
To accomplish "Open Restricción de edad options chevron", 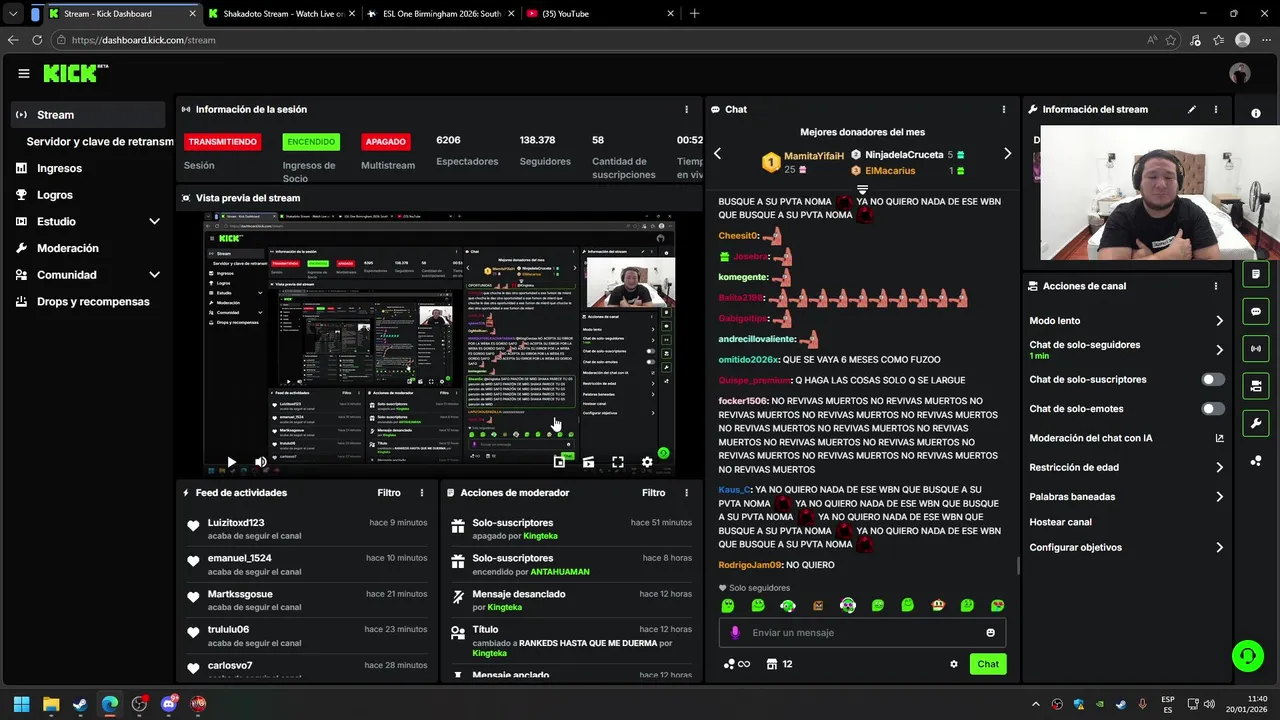I will pos(1219,467).
